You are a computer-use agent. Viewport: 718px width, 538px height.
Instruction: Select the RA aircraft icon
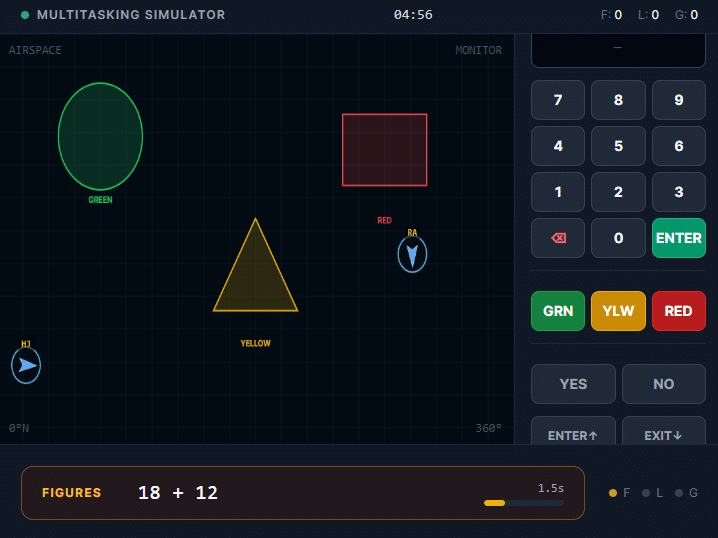point(412,255)
